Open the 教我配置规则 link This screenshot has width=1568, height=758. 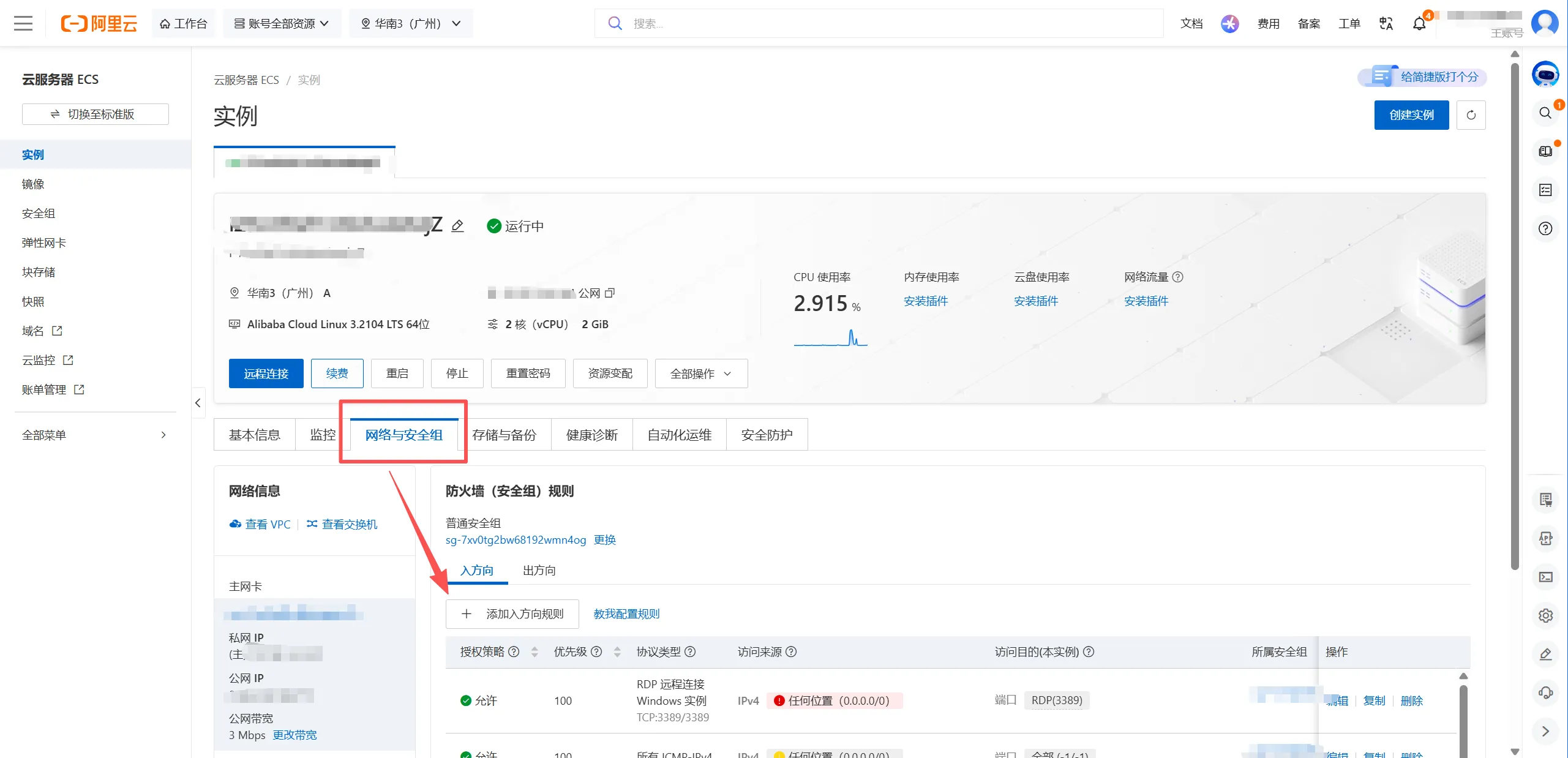point(626,614)
